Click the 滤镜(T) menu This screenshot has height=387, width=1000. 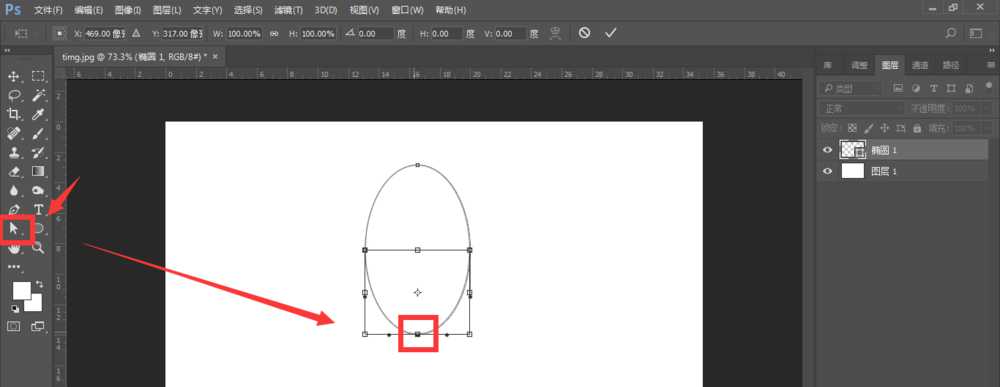coord(288,10)
